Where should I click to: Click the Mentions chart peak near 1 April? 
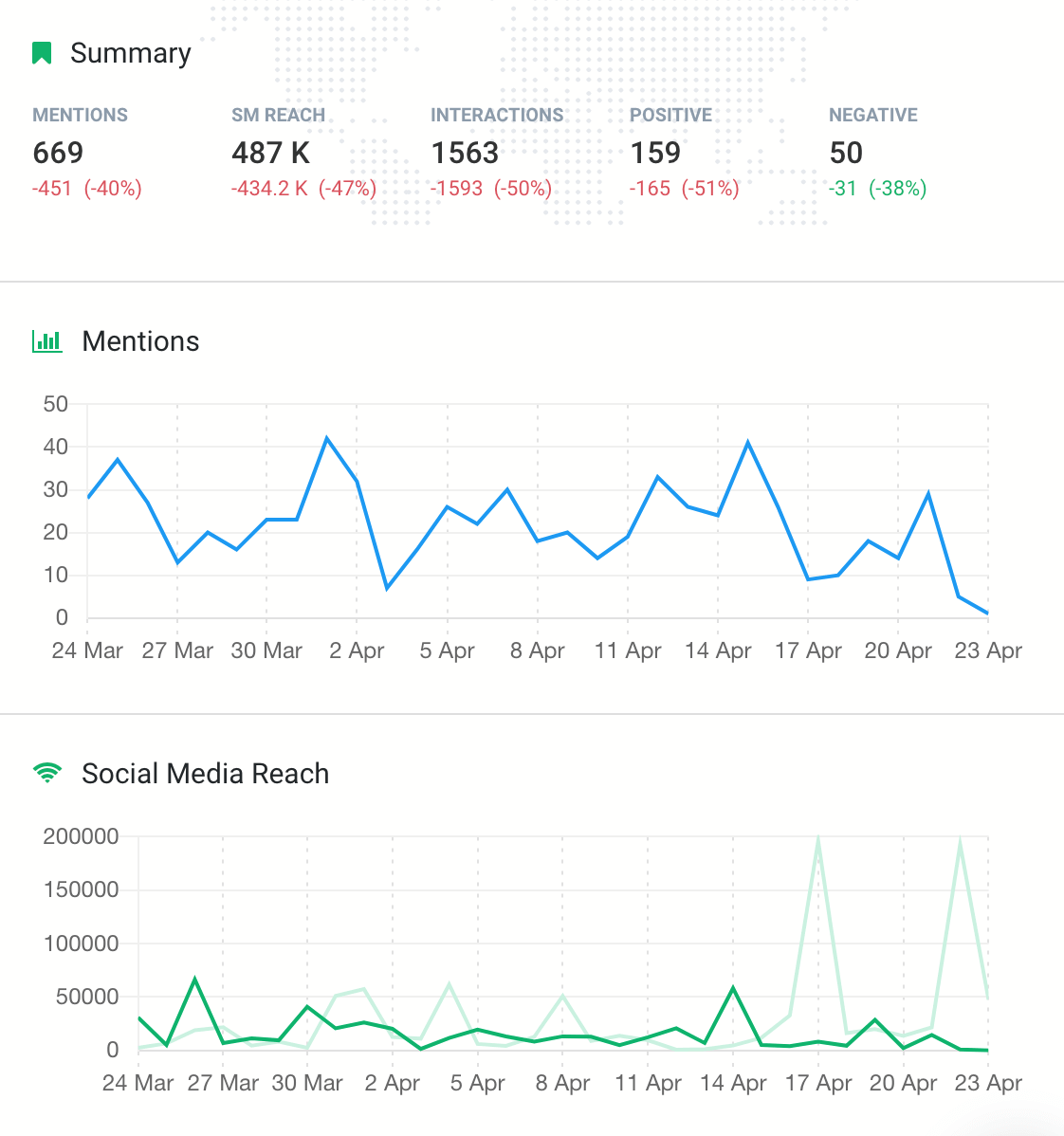[x=327, y=438]
